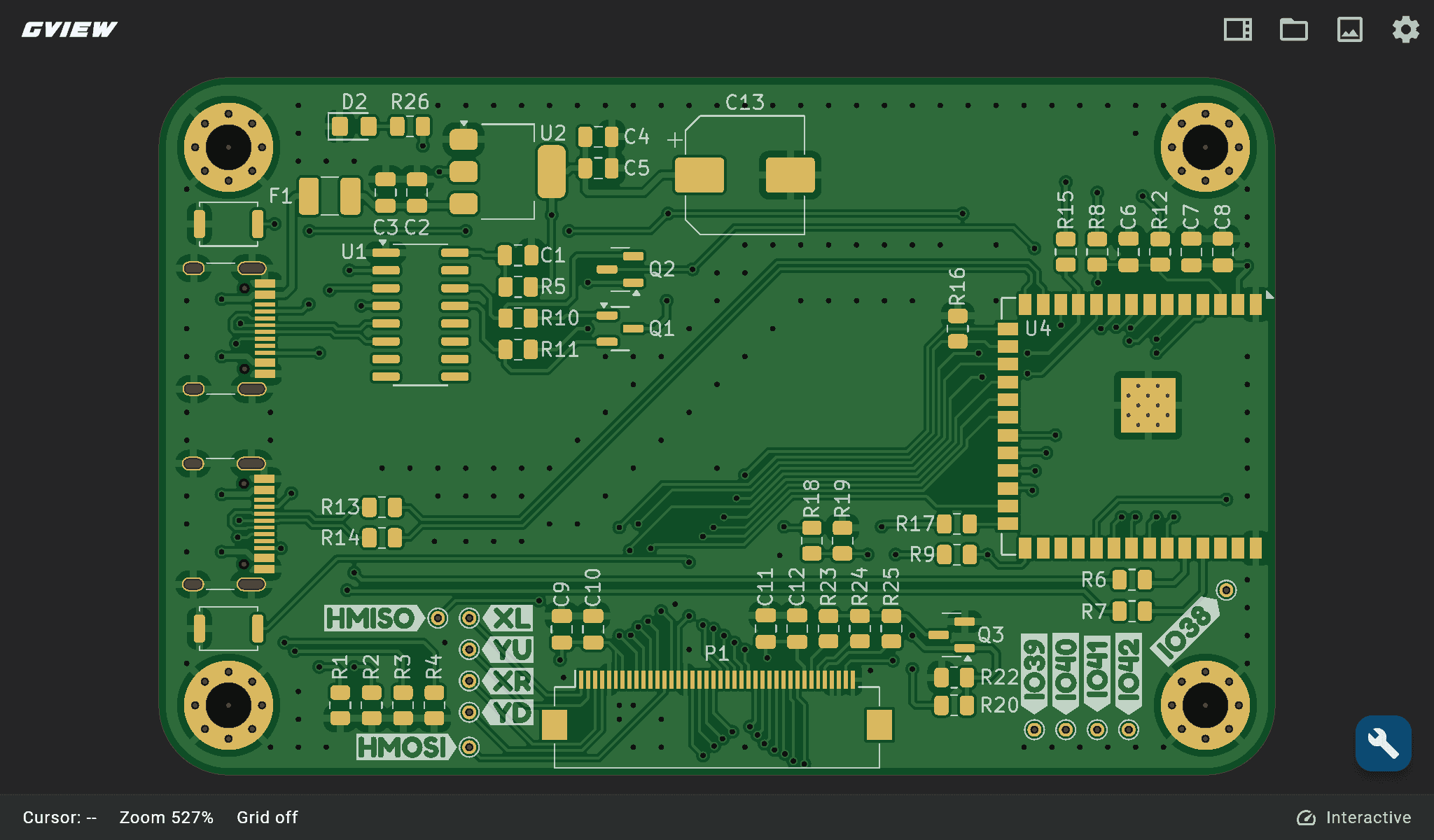Select the gold test pad beside HMOSI
Viewport: 1434px width, 840px height.
tap(469, 747)
